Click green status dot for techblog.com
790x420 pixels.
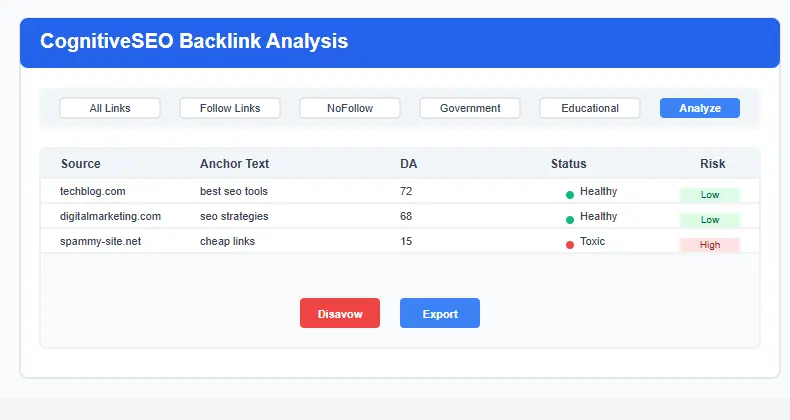pyautogui.click(x=570, y=195)
